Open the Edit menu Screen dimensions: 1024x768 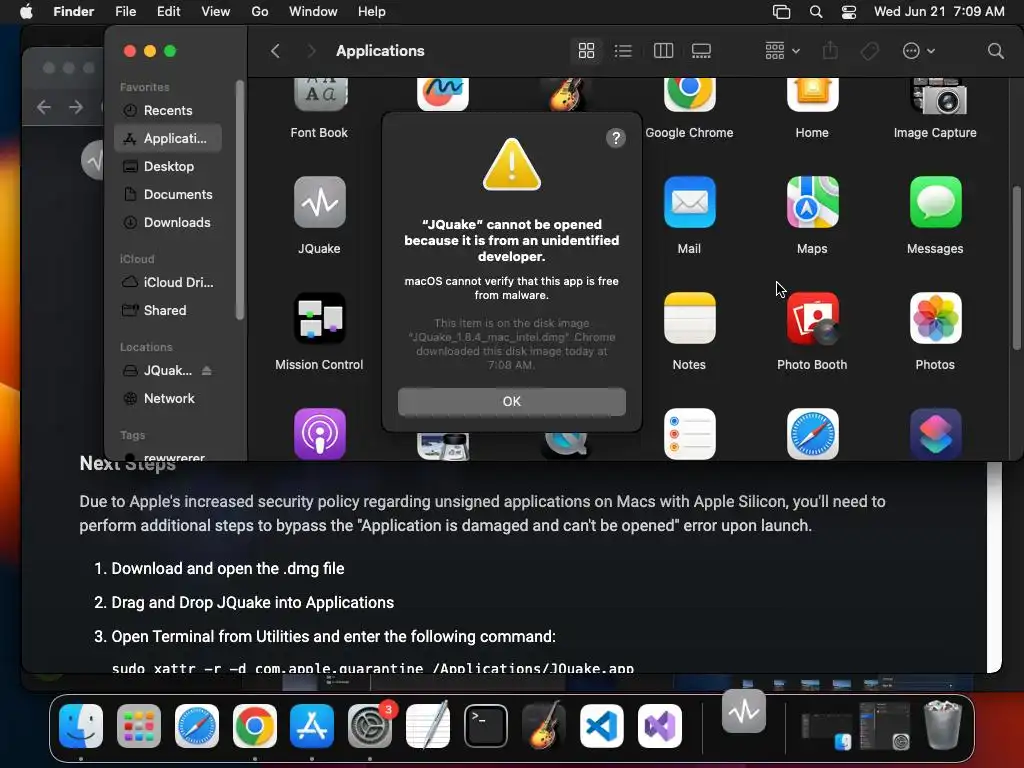[168, 12]
